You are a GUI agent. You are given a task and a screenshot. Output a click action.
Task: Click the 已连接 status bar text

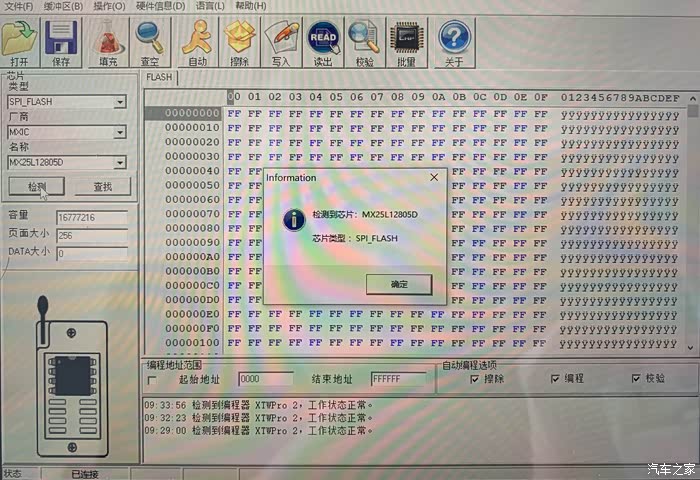point(85,474)
